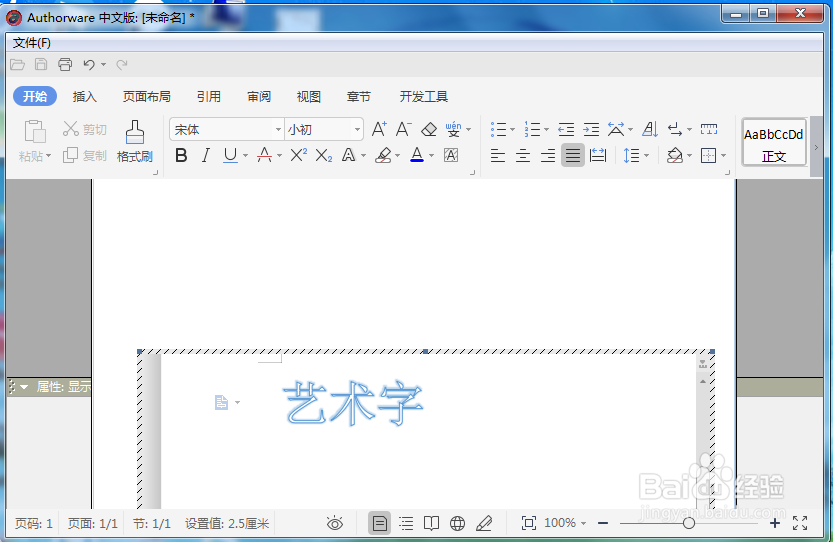Switch to web layout globe icon
The image size is (833, 542).
click(x=457, y=523)
